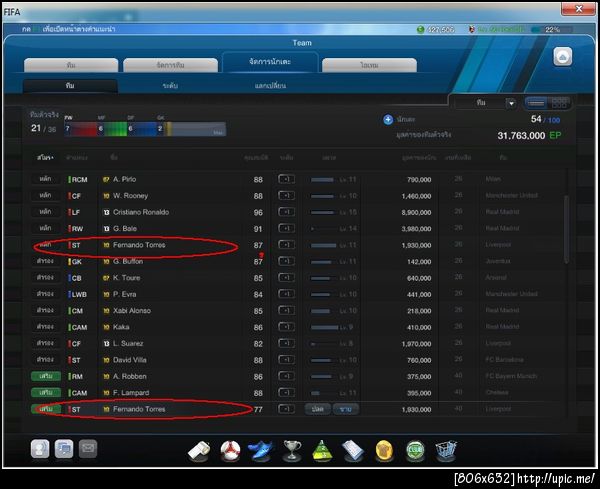Open the soccer ball icon in bottom toolbar

(230, 451)
